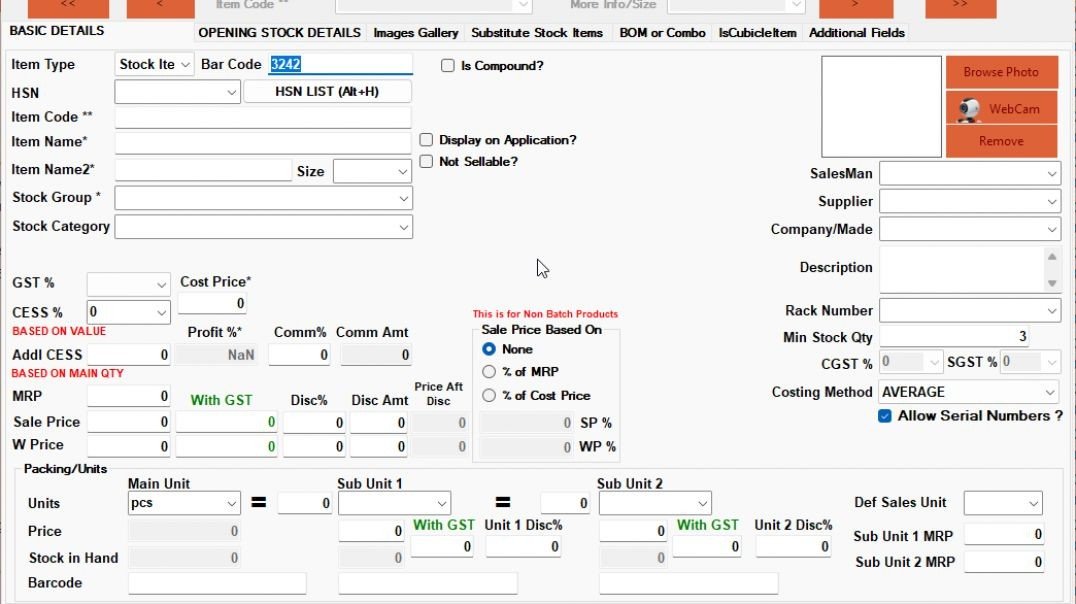This screenshot has height=604, width=1076.
Task: Mark the item as Not Sellable
Action: pos(425,161)
